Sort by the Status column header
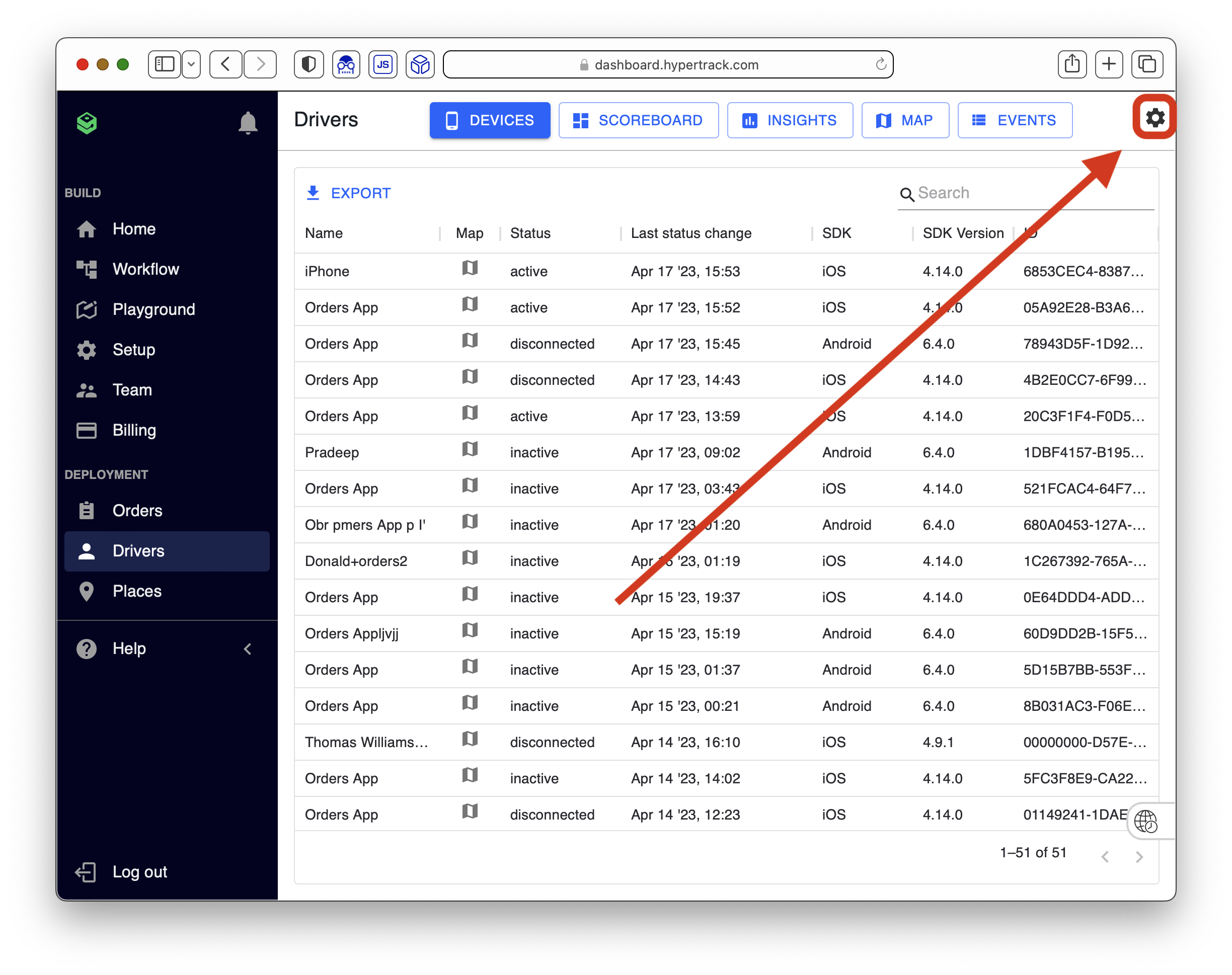This screenshot has height=975, width=1232. pyautogui.click(x=530, y=233)
